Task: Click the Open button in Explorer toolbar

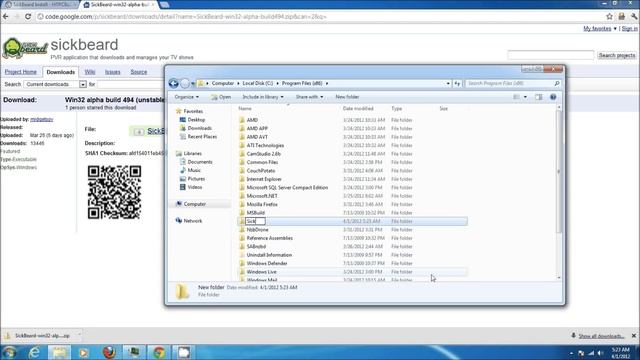Action: click(x=221, y=97)
